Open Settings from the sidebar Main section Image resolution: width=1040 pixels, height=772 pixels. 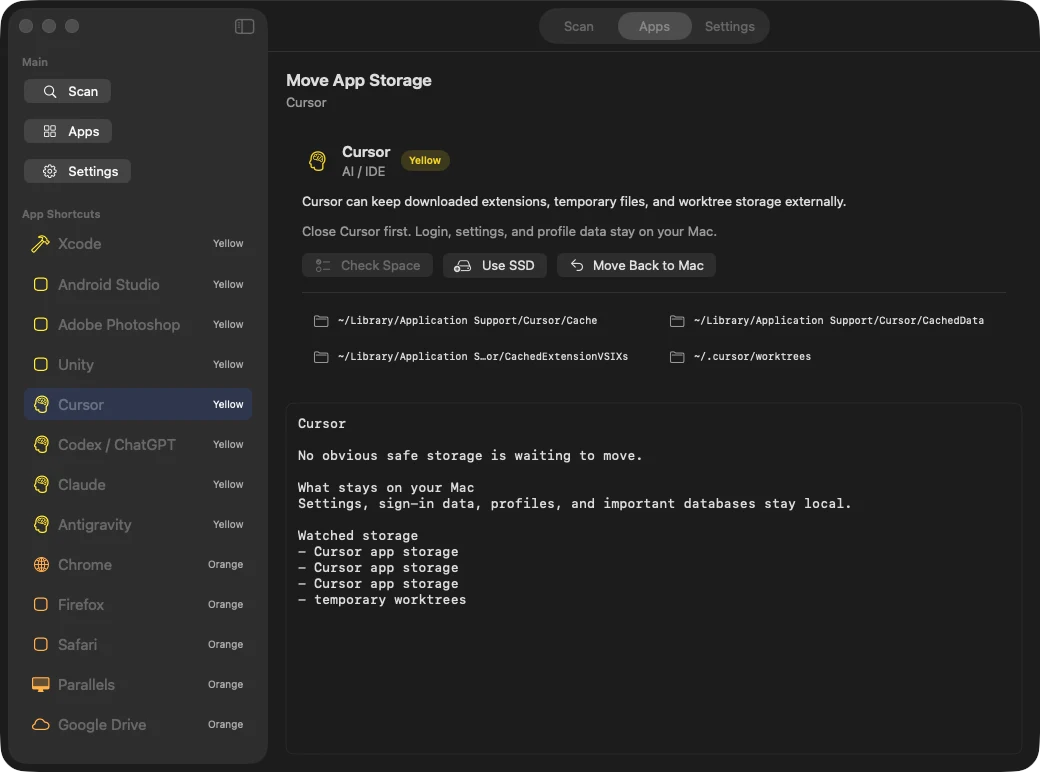77,171
